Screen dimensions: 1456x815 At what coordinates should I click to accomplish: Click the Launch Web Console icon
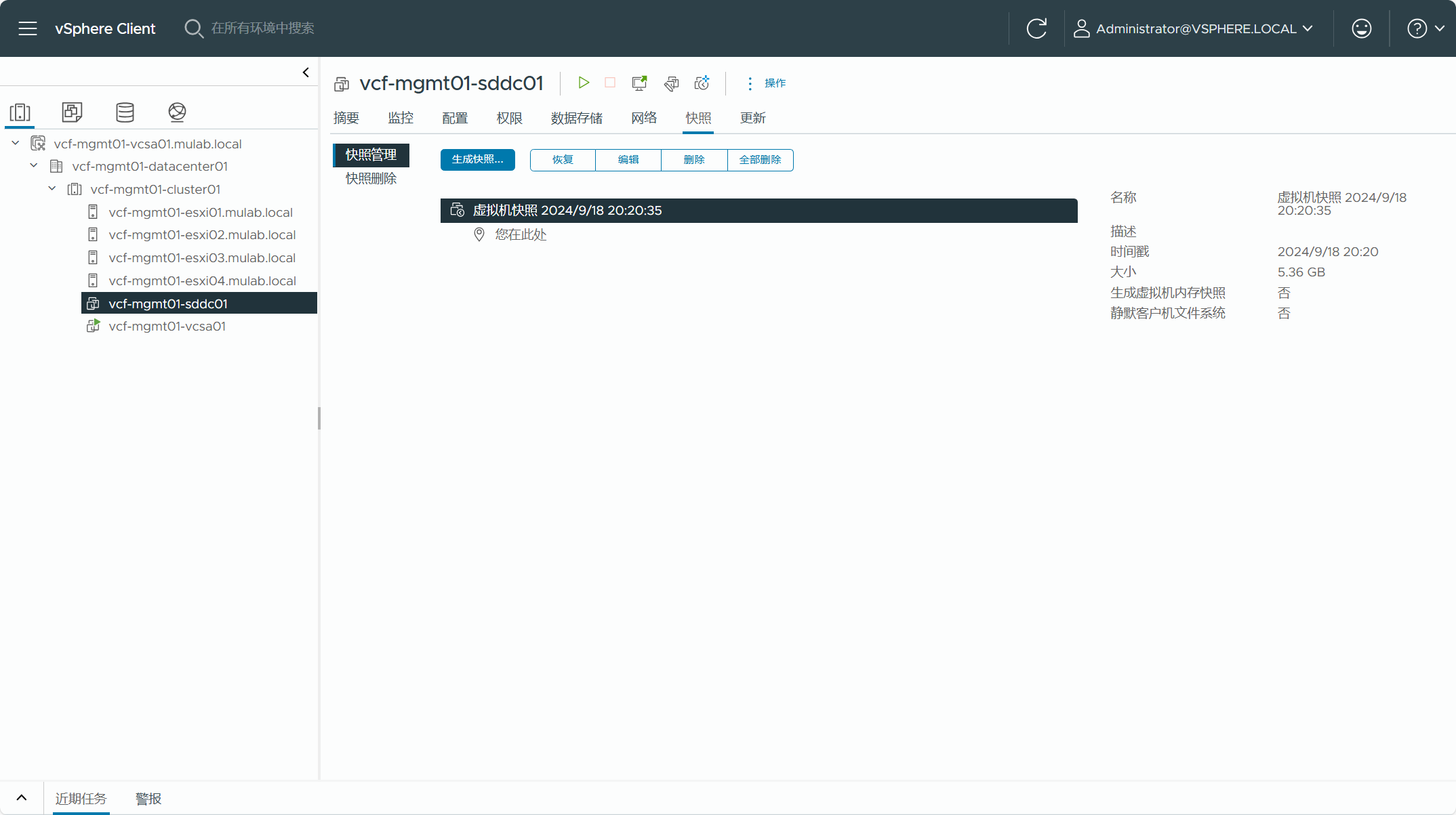(x=639, y=83)
